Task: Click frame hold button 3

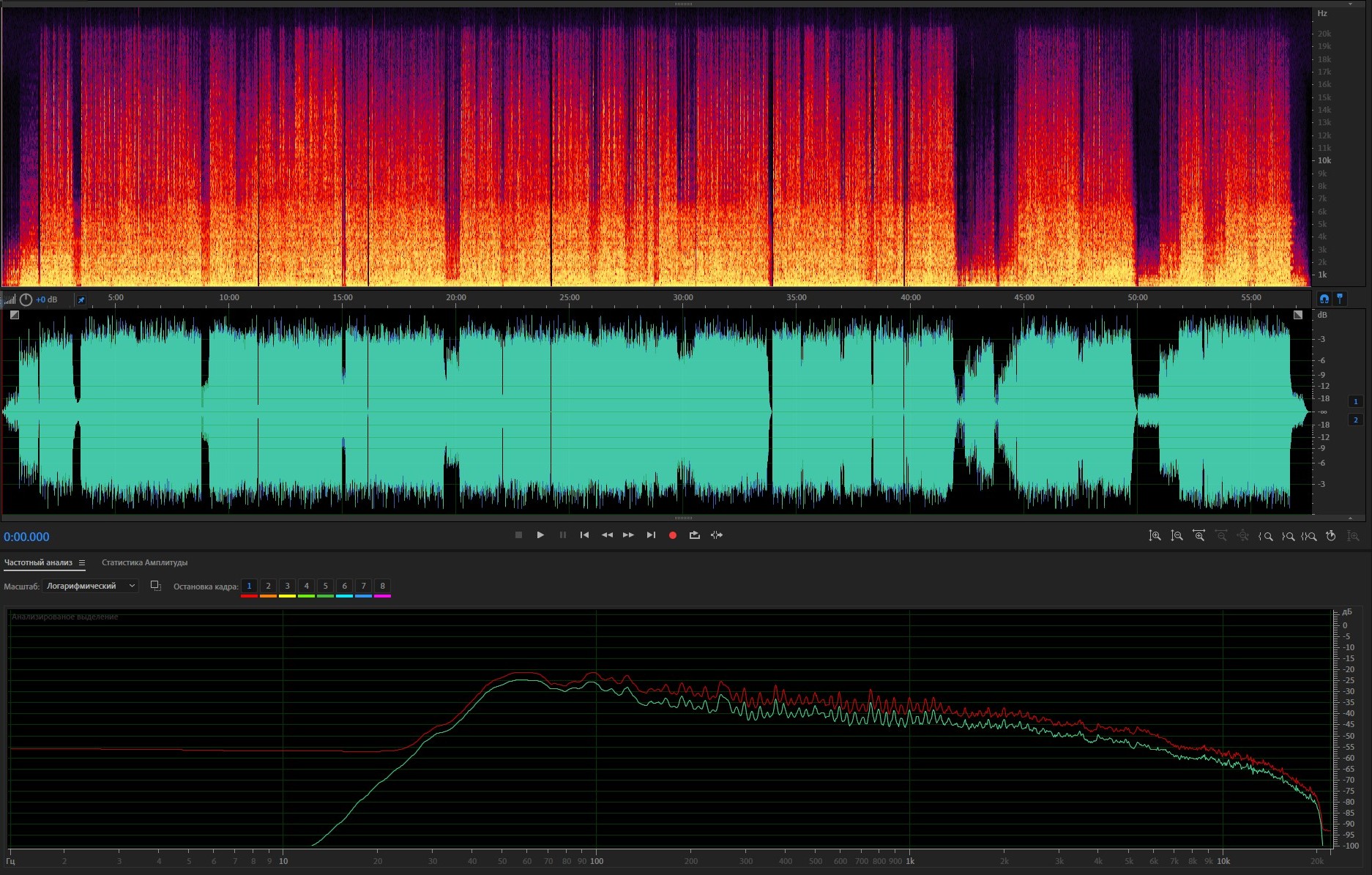Action: [x=287, y=586]
